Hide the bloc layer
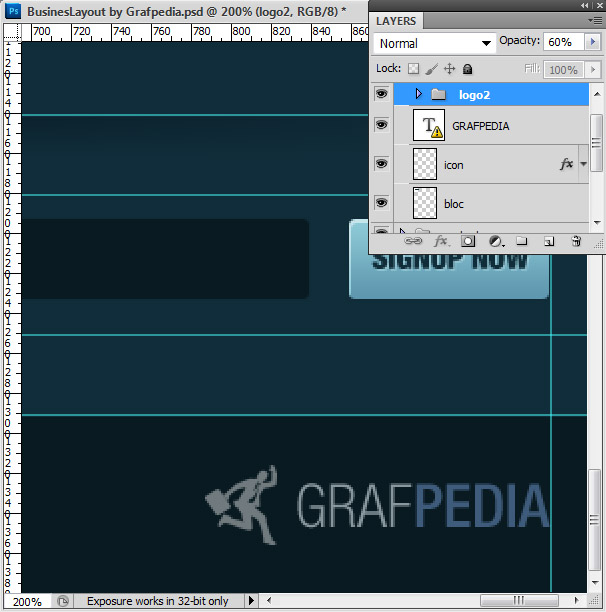606x612 pixels. click(381, 203)
